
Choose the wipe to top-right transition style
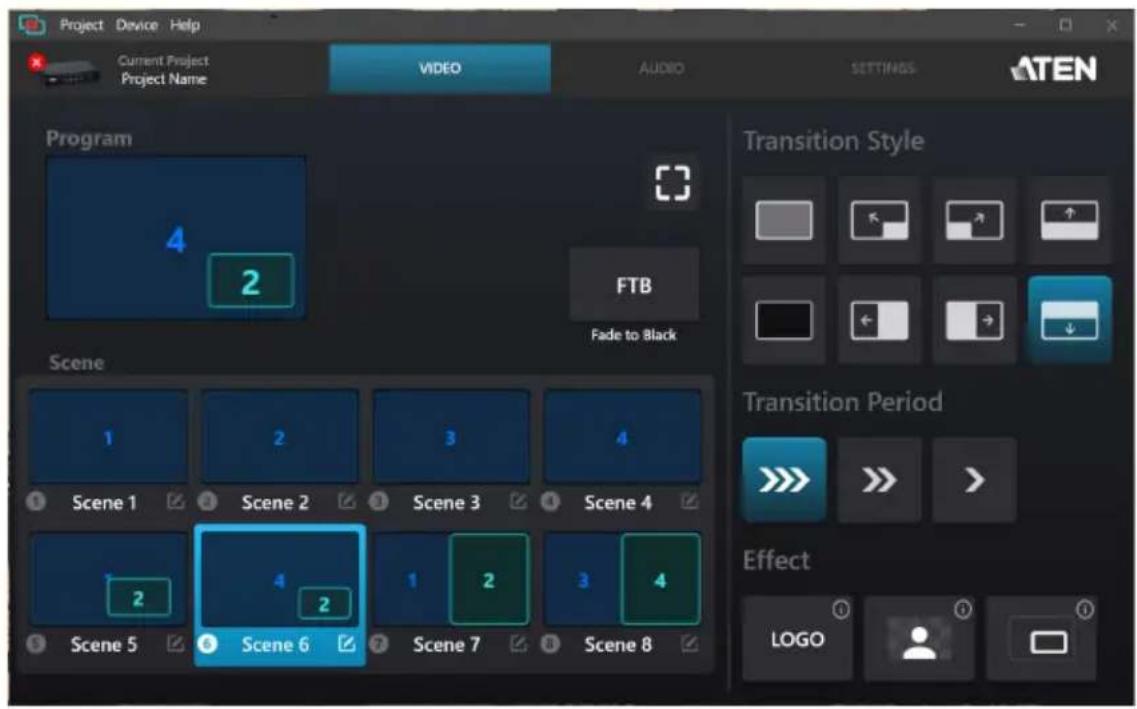[x=975, y=220]
